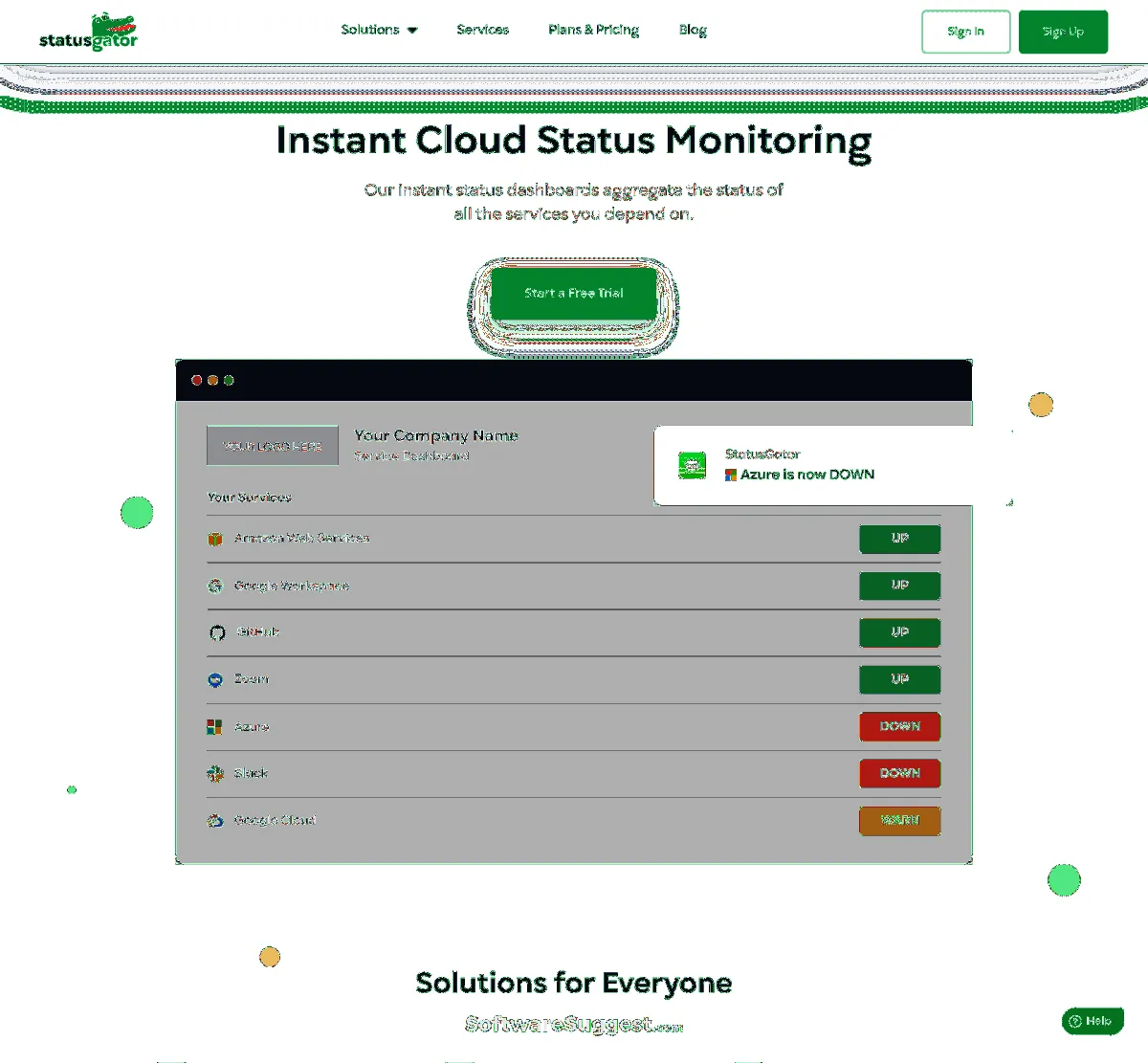The image size is (1148, 1063).
Task: Click DOWN badge for Slack
Action: tap(899, 773)
